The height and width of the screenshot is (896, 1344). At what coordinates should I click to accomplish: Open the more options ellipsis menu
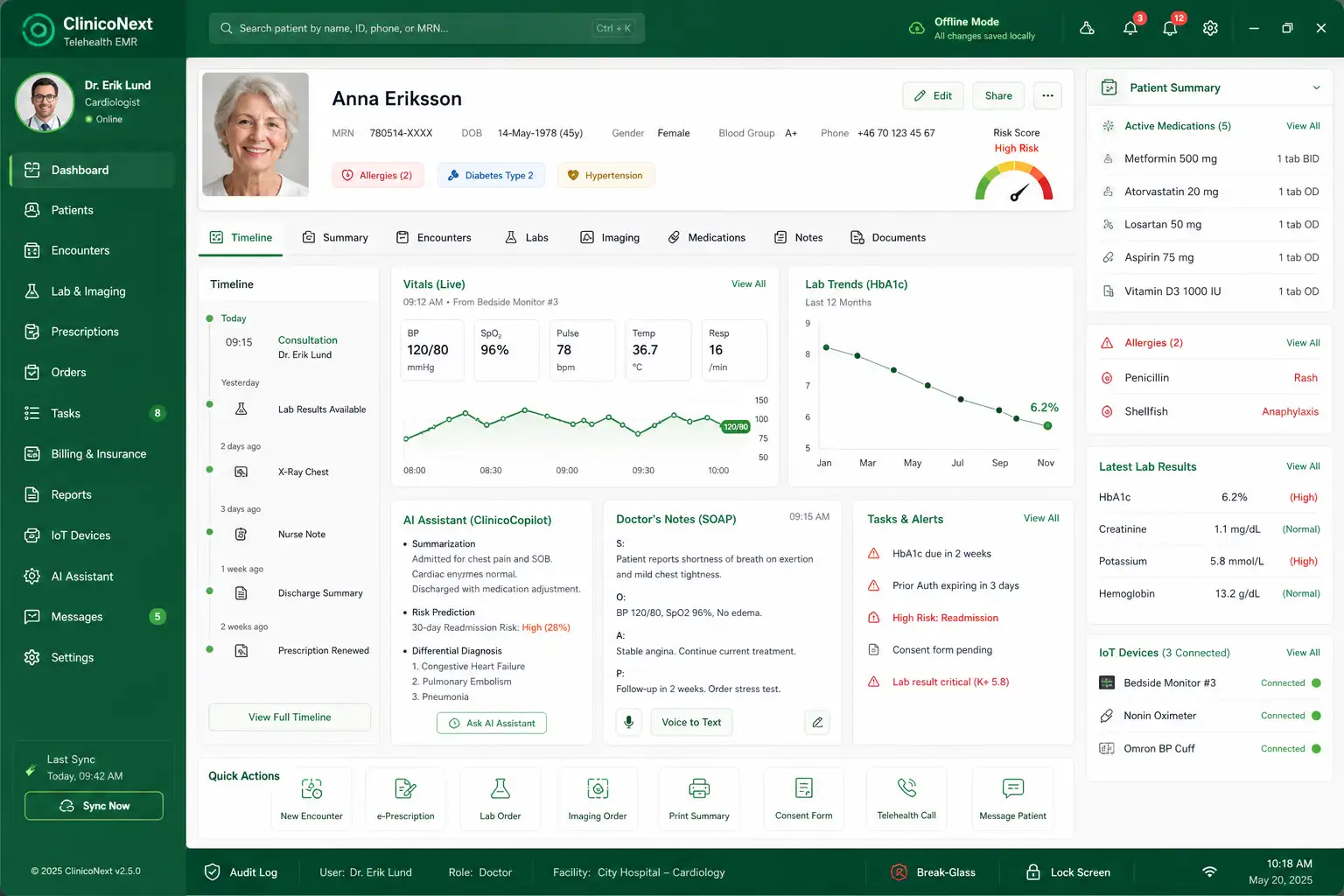tap(1047, 95)
